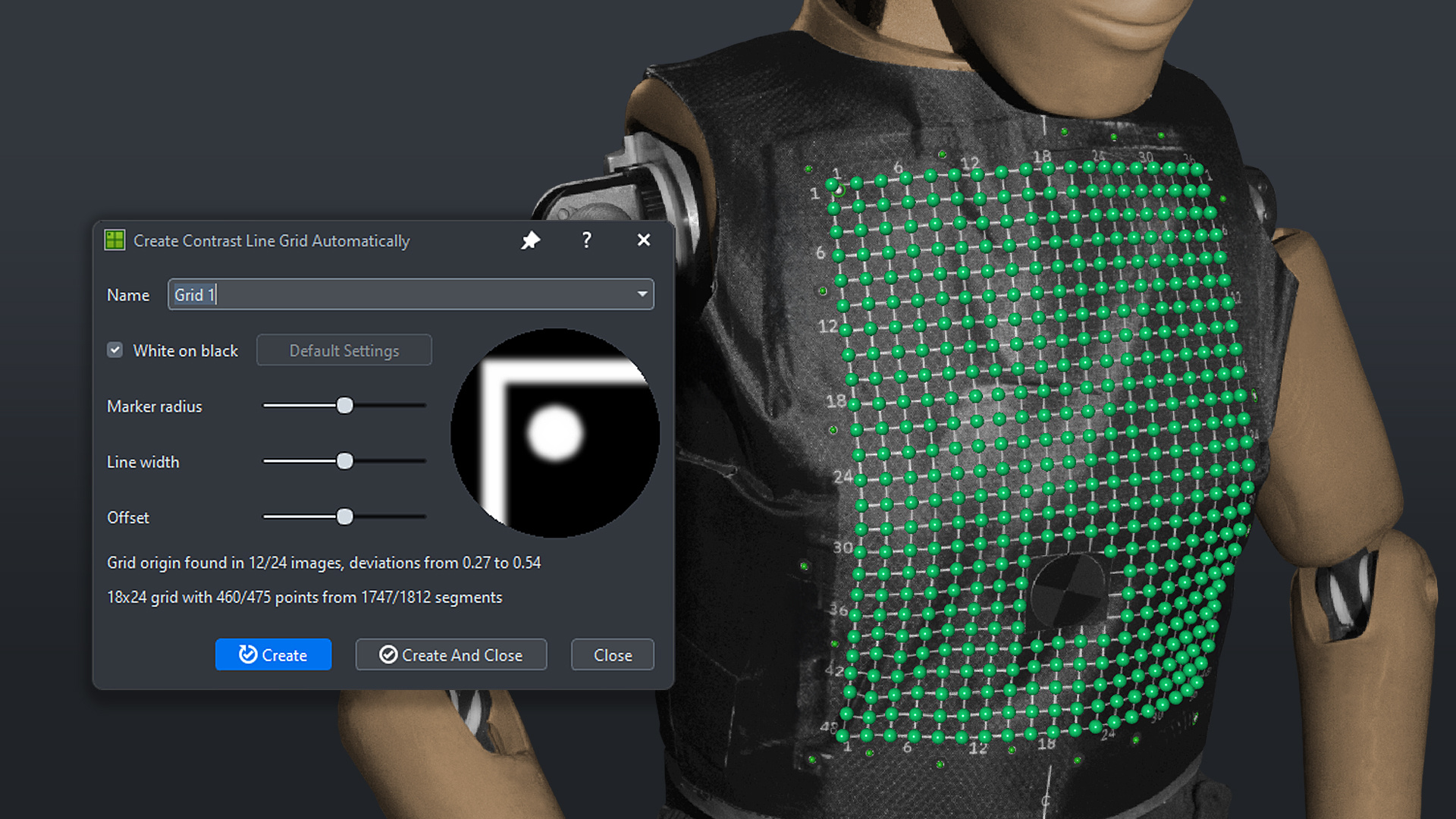Click the White on black label text
Screen dimensions: 1456x819
click(x=185, y=350)
